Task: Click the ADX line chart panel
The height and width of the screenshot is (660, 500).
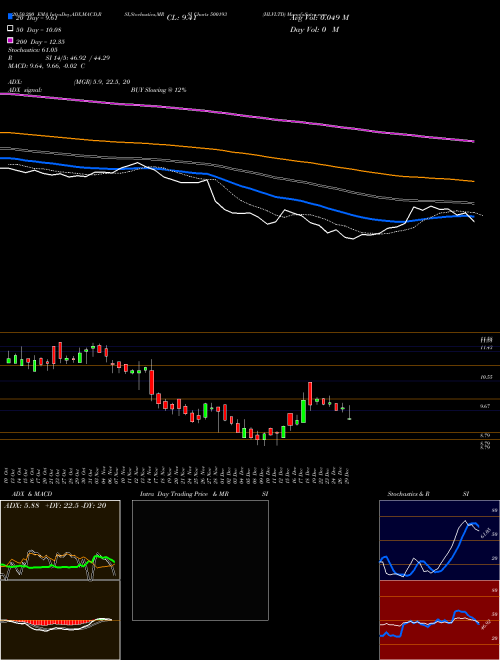Action: tap(60, 540)
